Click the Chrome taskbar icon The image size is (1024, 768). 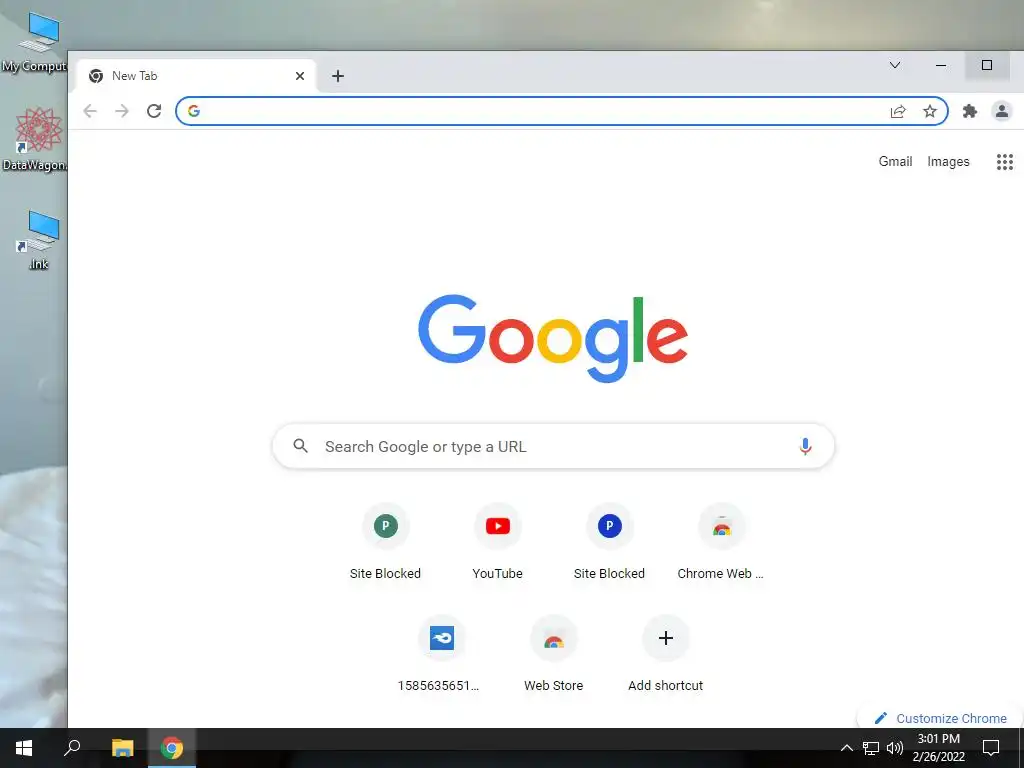(172, 748)
